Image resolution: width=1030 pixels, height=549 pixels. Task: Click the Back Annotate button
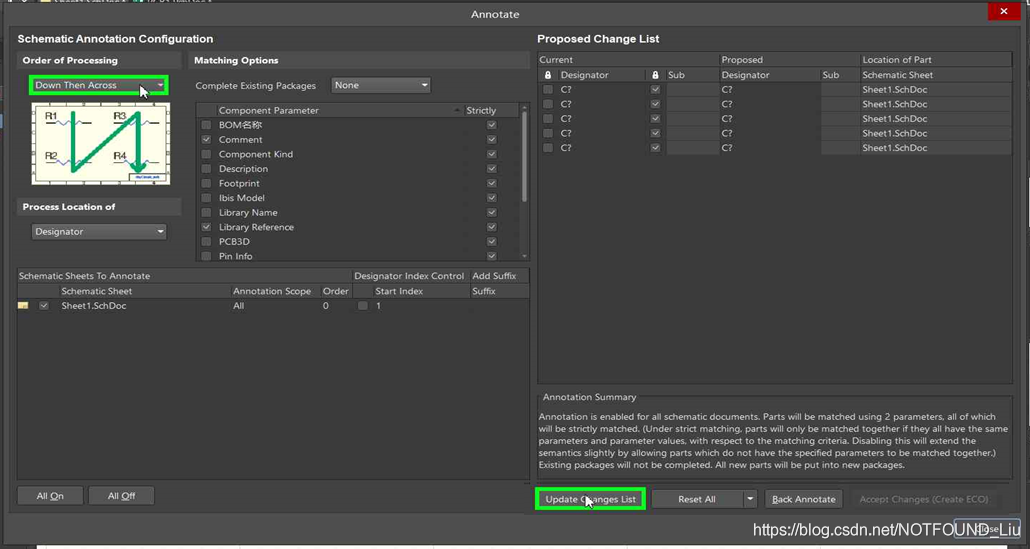pyautogui.click(x=803, y=500)
